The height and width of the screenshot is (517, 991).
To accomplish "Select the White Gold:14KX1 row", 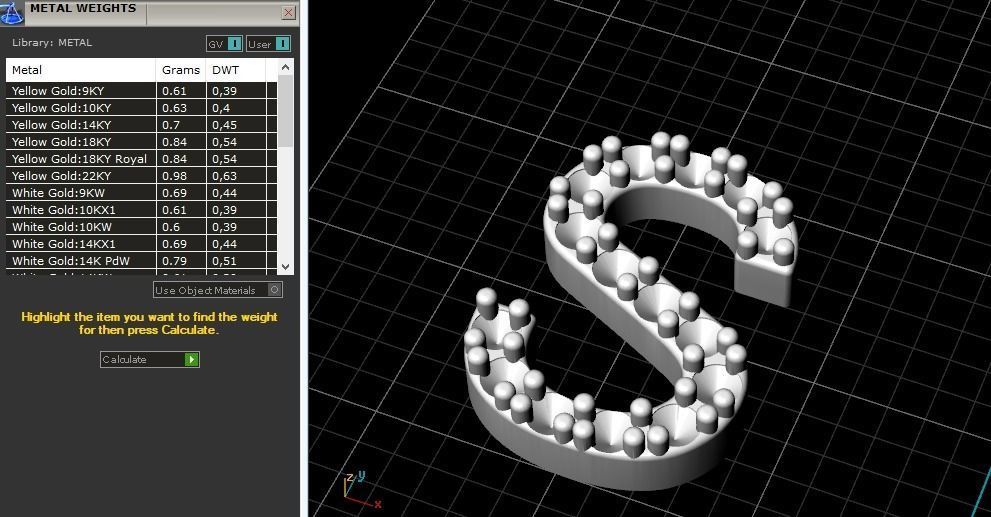I will [x=142, y=245].
